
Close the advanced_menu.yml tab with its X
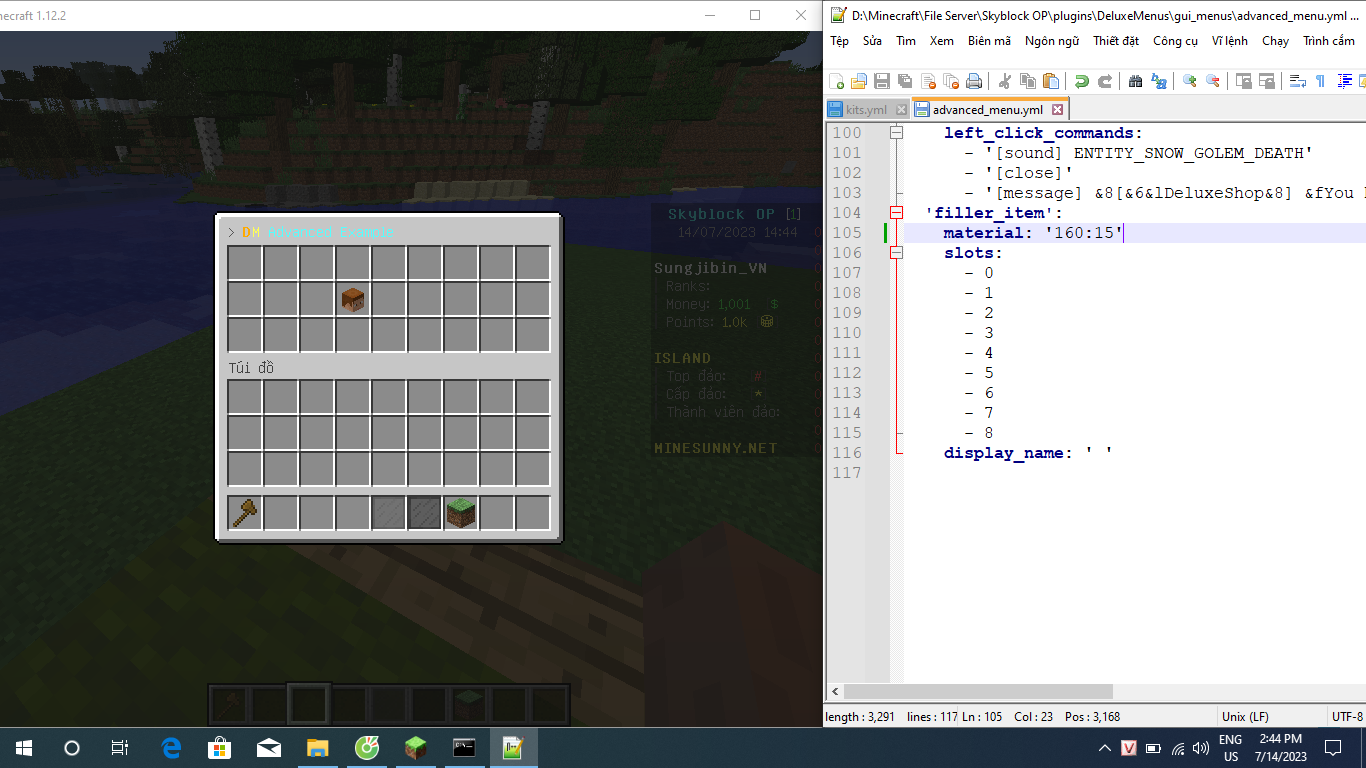pos(1057,110)
